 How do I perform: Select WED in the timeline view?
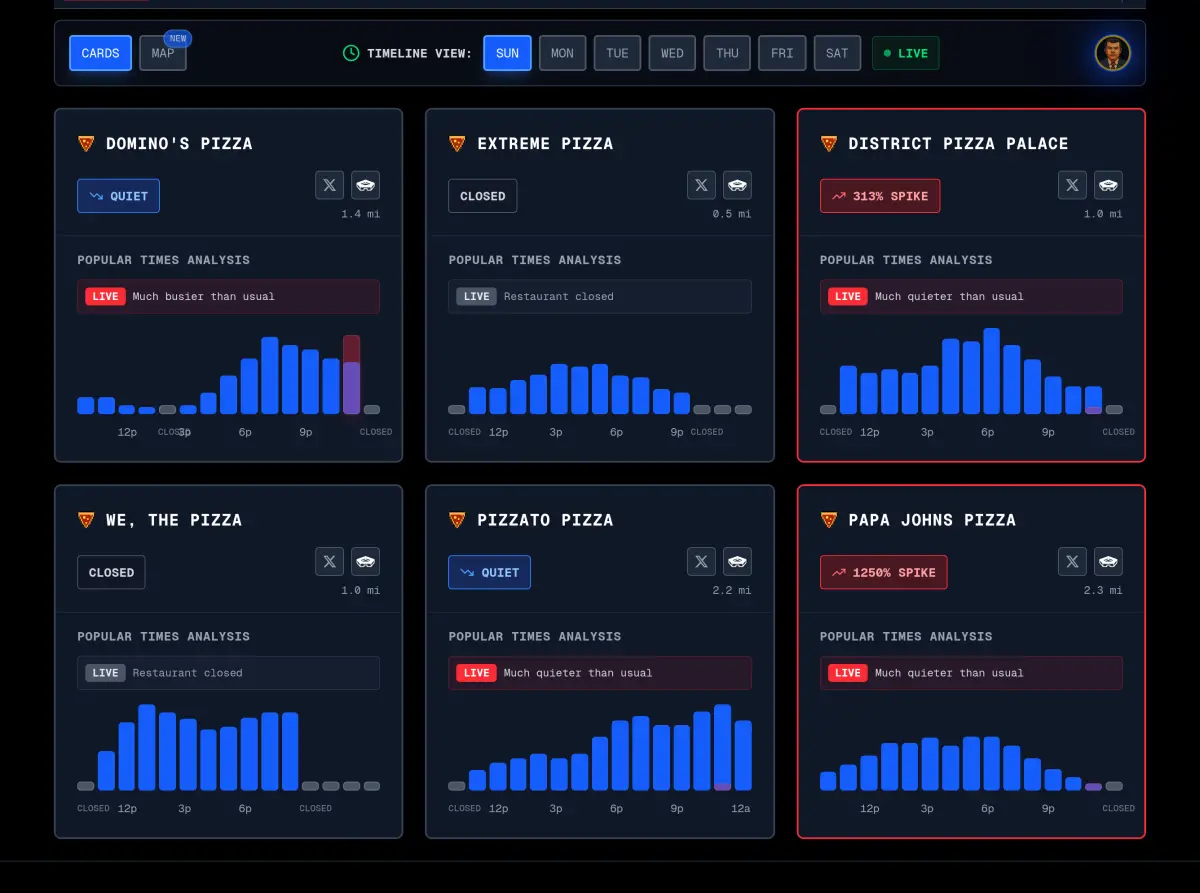coord(672,53)
